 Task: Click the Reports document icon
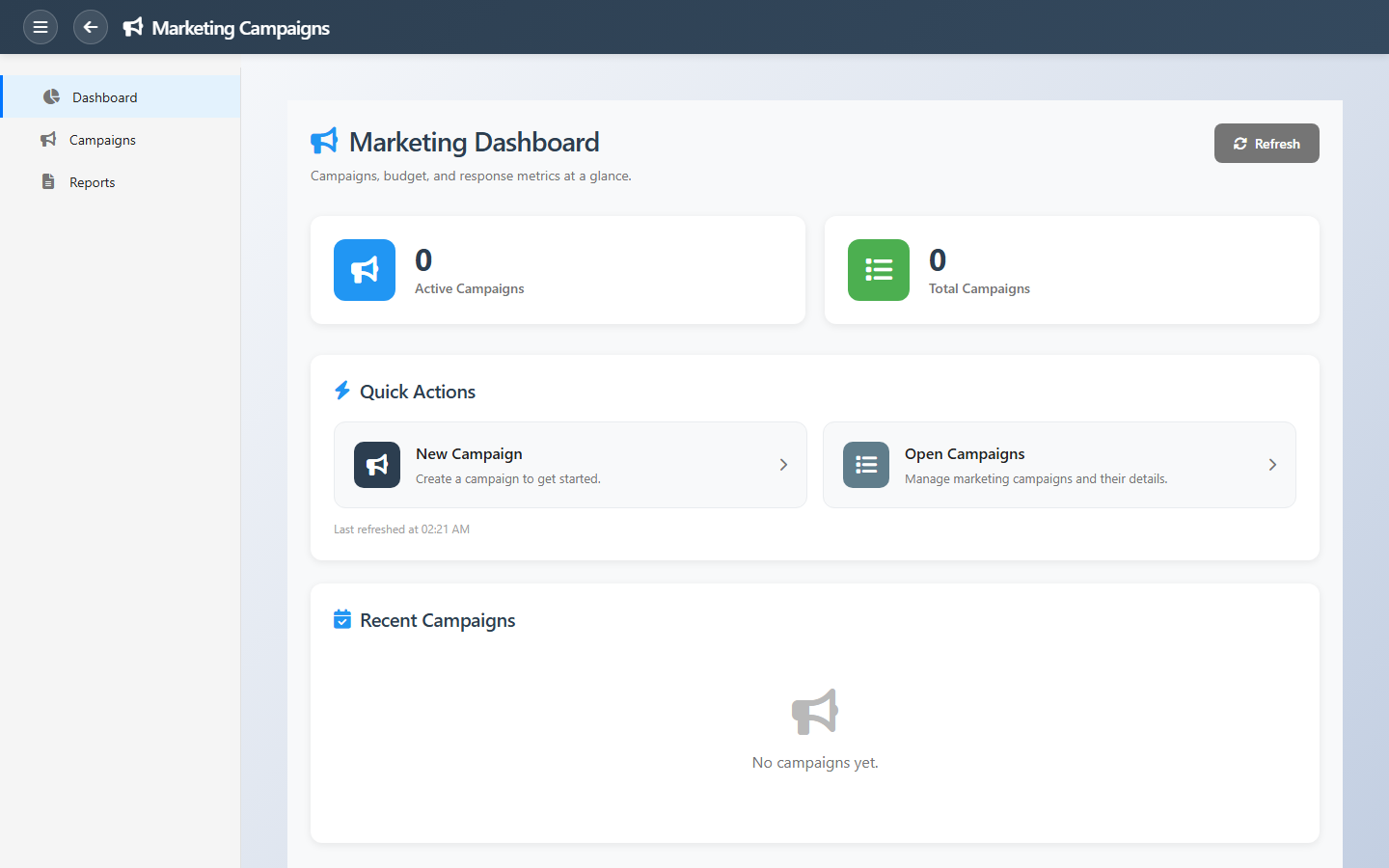(48, 182)
